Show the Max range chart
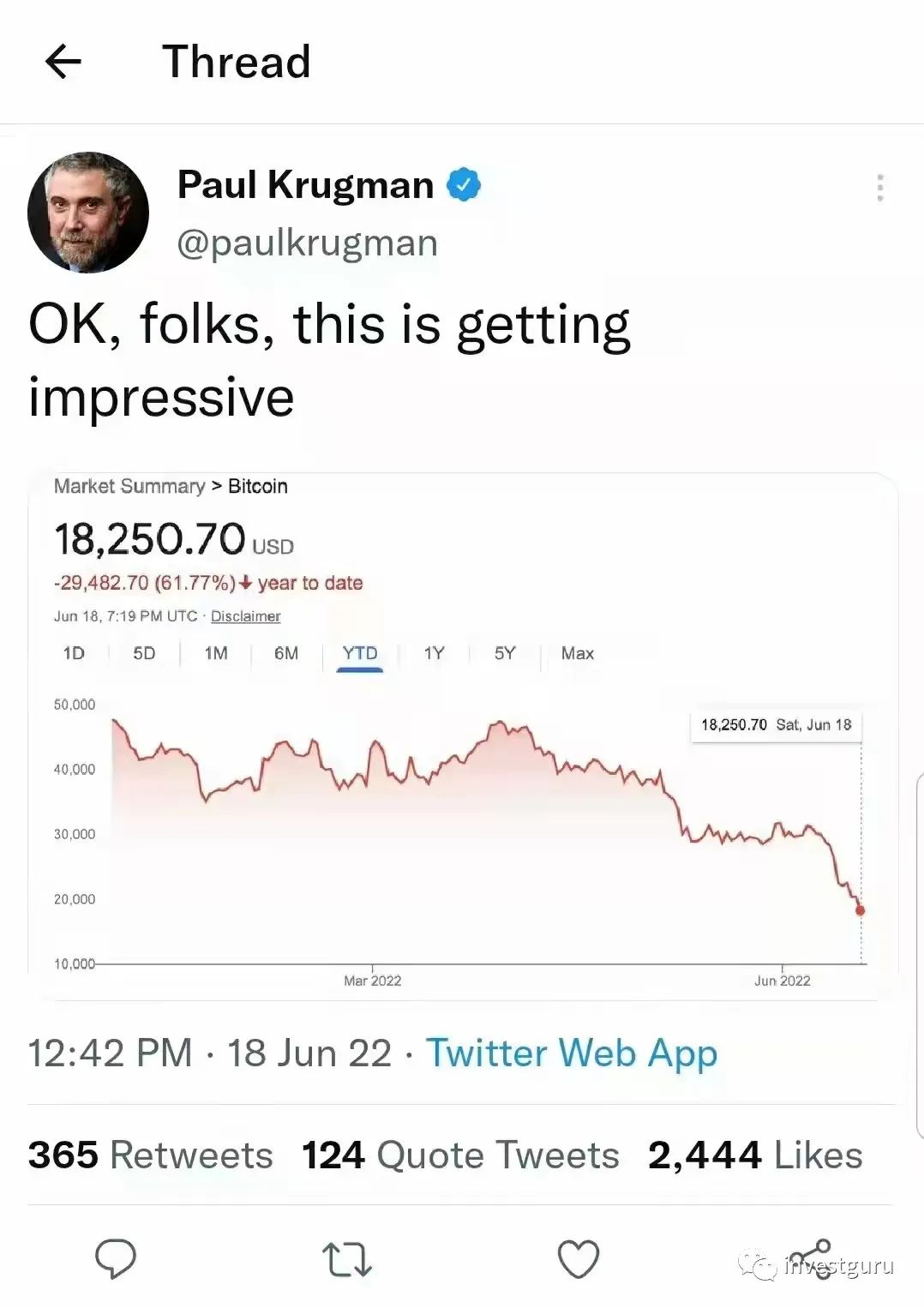The height and width of the screenshot is (1308, 924). click(577, 653)
